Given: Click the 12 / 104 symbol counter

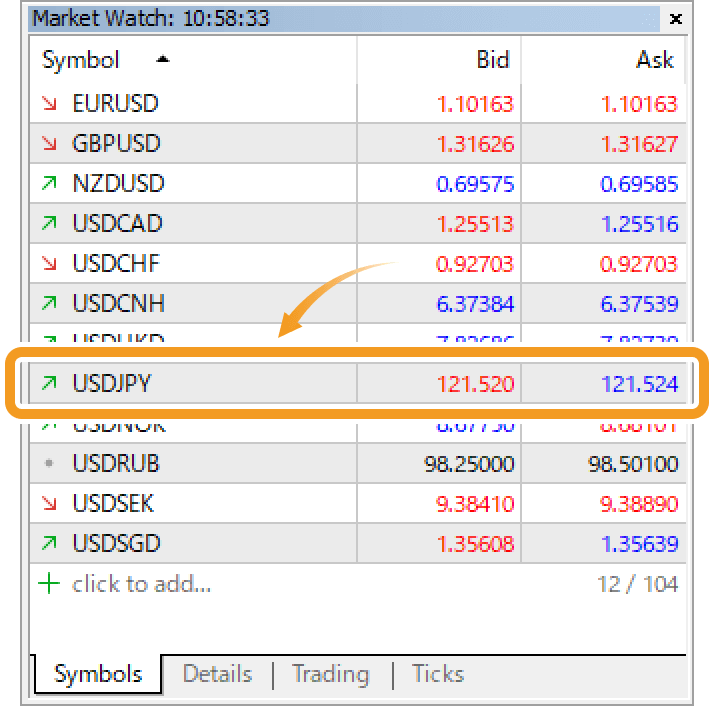Looking at the screenshot, I should [638, 584].
